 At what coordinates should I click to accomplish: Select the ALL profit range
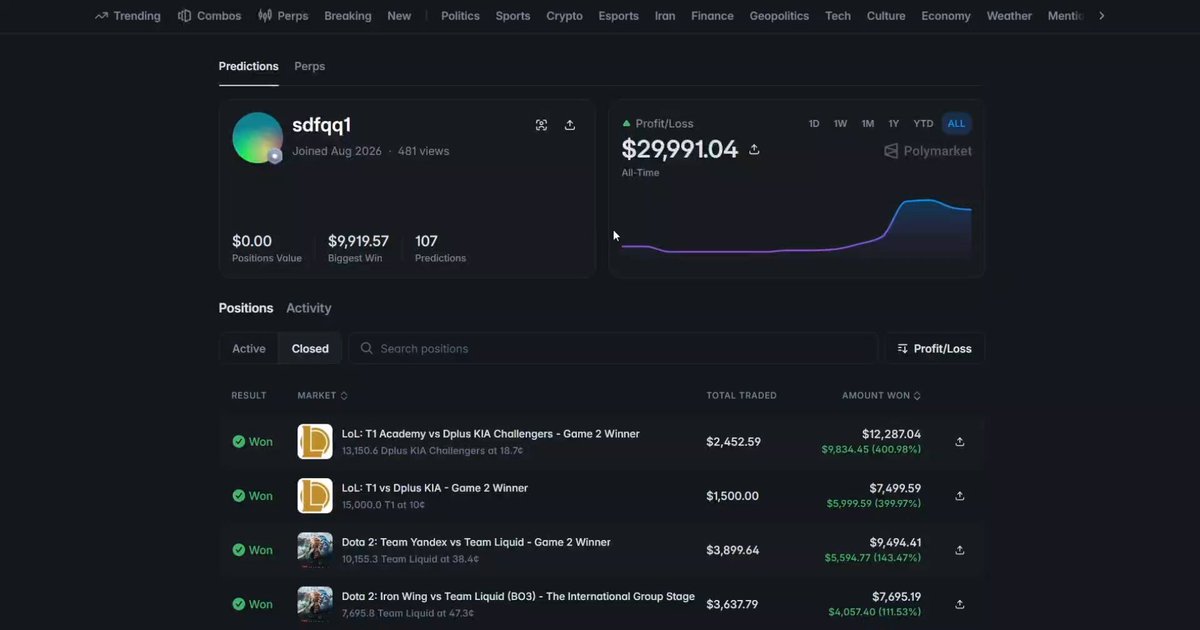[x=957, y=124]
